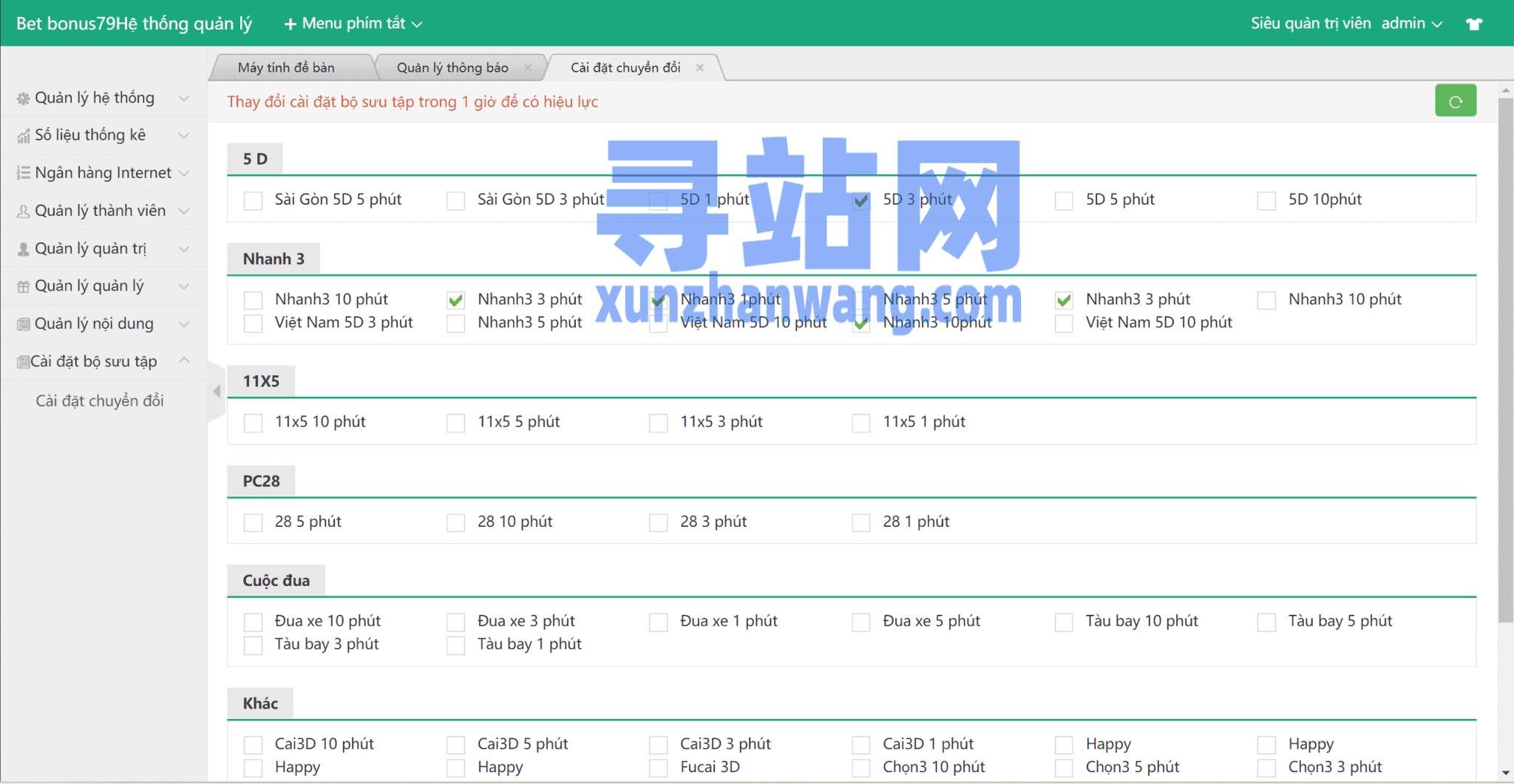Viewport: 1514px width, 784px height.
Task: Click the chart icon beside Số liệu thống kê
Action: coord(24,136)
